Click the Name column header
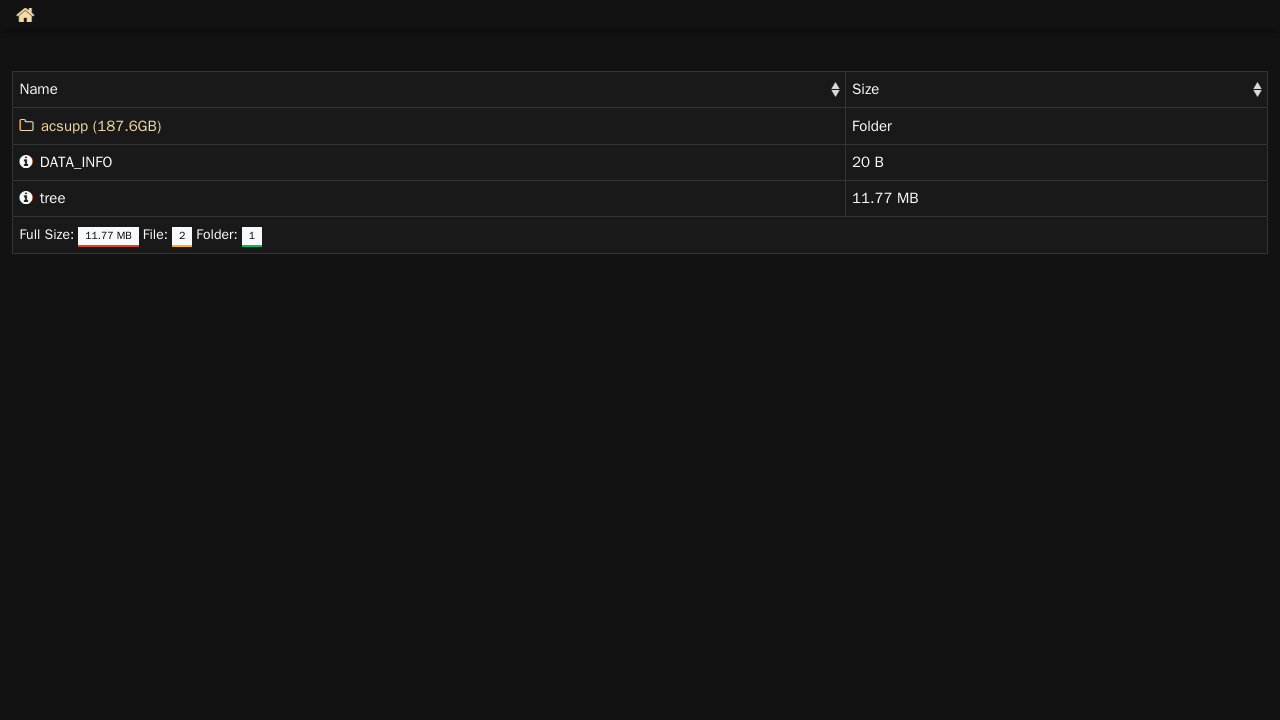Screen dimensions: 1280x720 (429, 90)
